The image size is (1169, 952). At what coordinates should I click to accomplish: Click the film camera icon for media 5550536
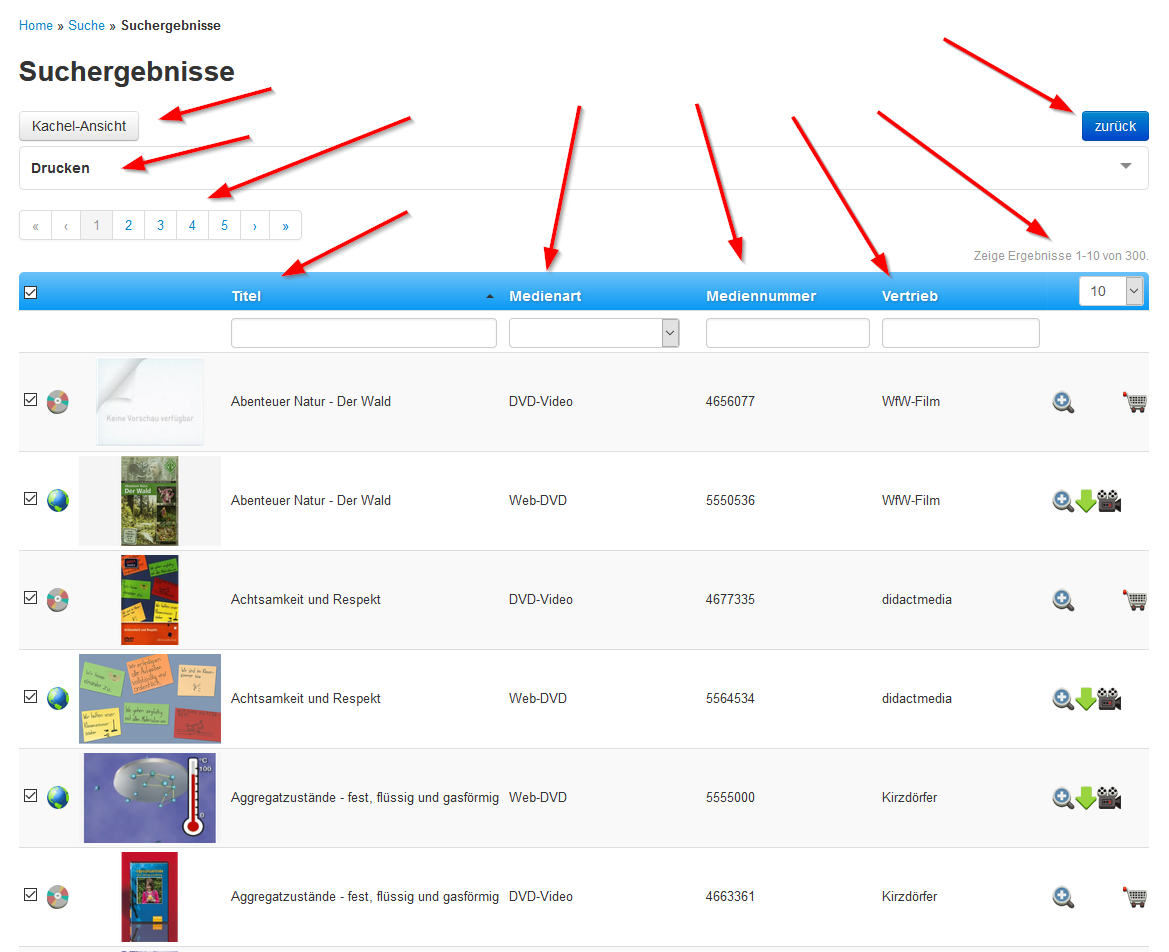click(1109, 501)
